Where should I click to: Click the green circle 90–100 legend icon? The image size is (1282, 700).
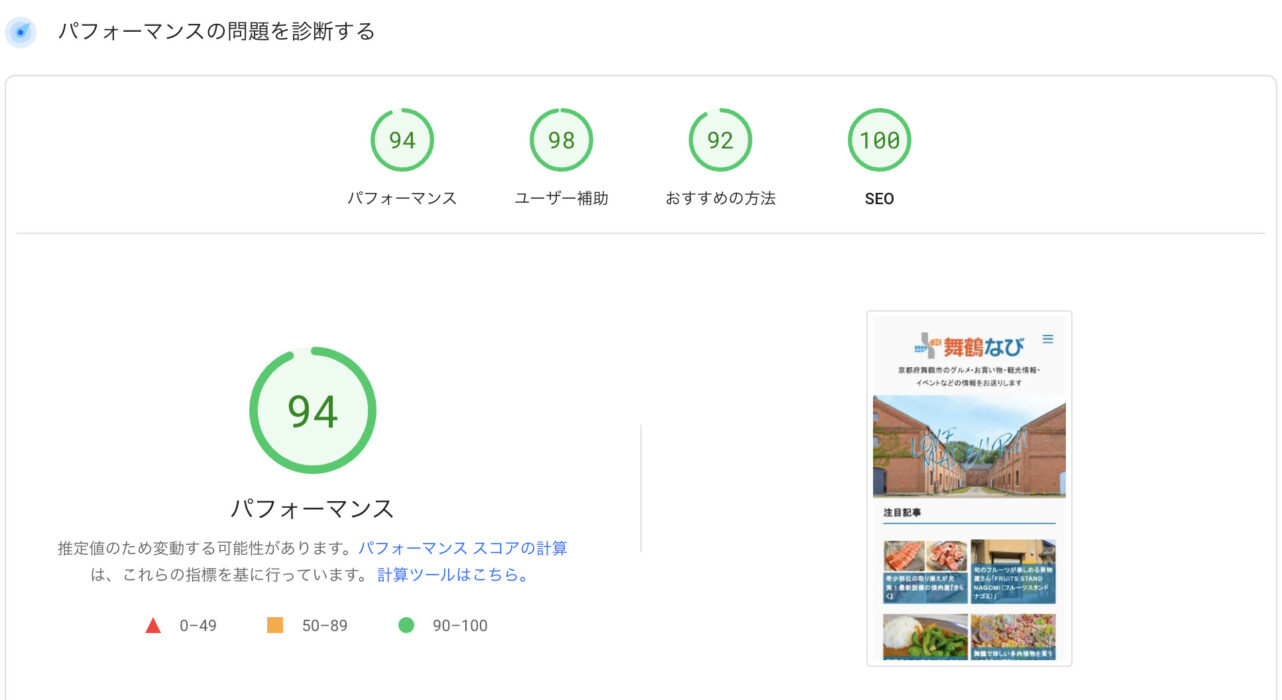pos(406,626)
